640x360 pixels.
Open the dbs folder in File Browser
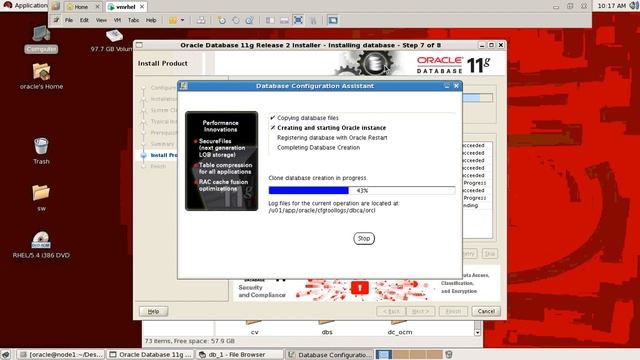(327, 329)
